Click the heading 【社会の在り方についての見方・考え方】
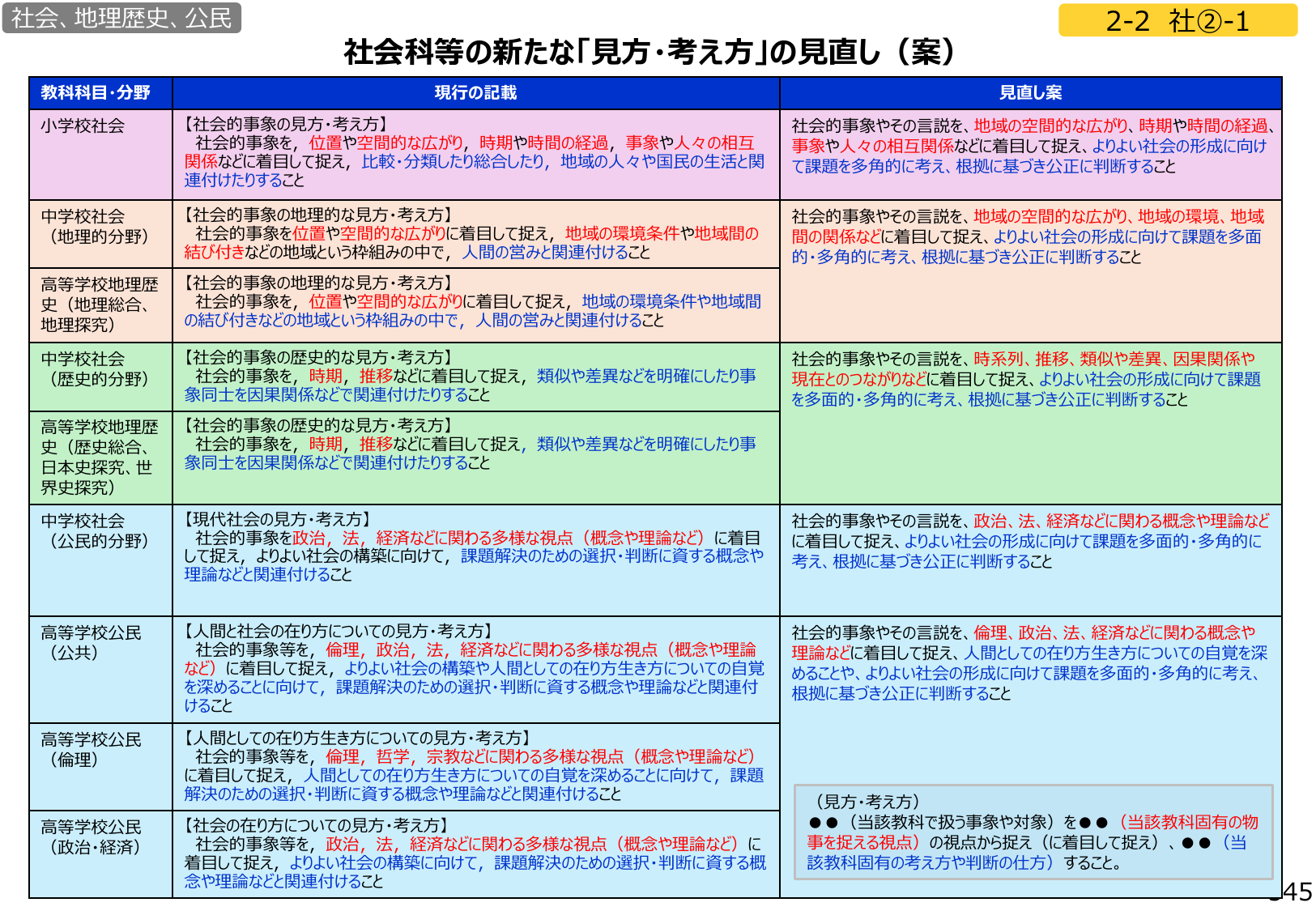 click(317, 825)
